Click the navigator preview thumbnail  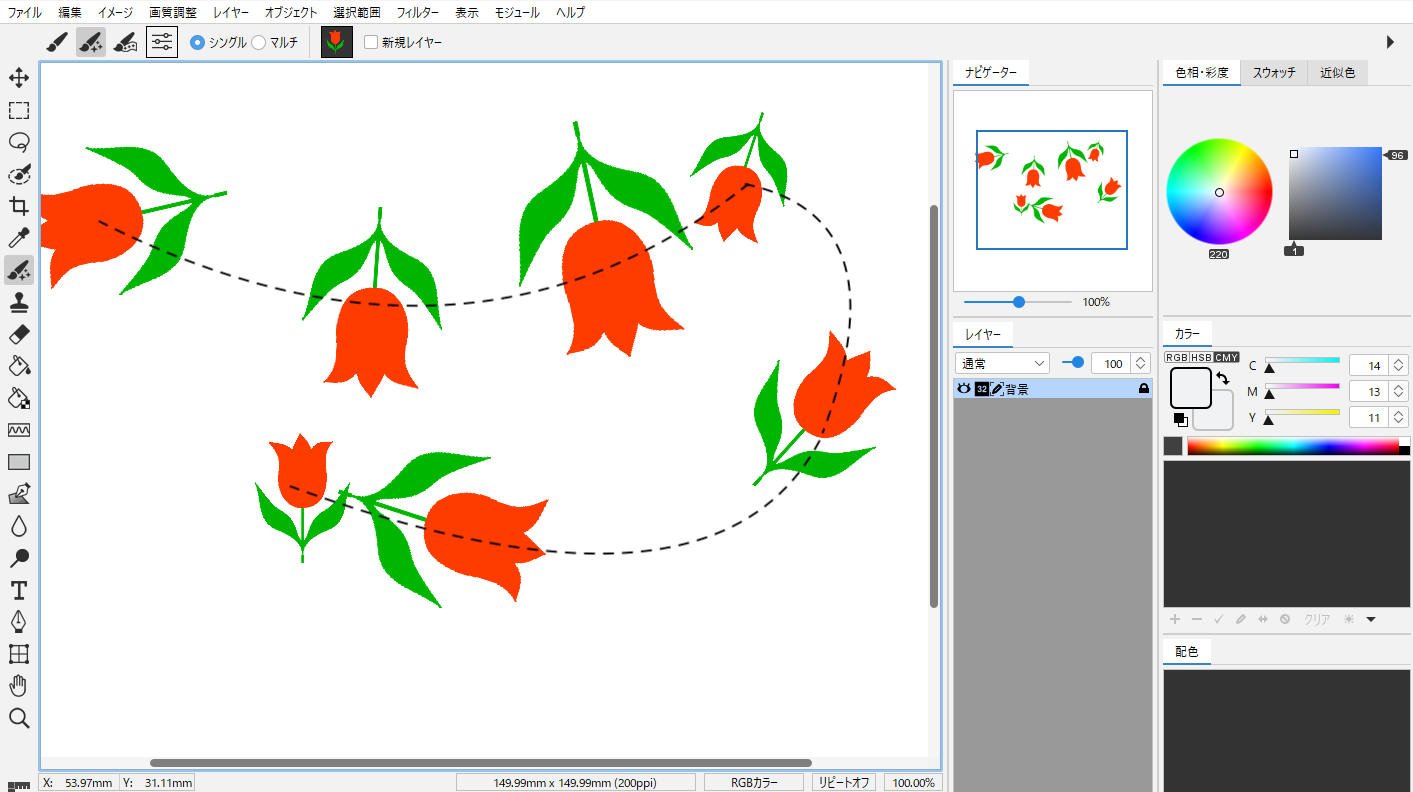(1052, 190)
